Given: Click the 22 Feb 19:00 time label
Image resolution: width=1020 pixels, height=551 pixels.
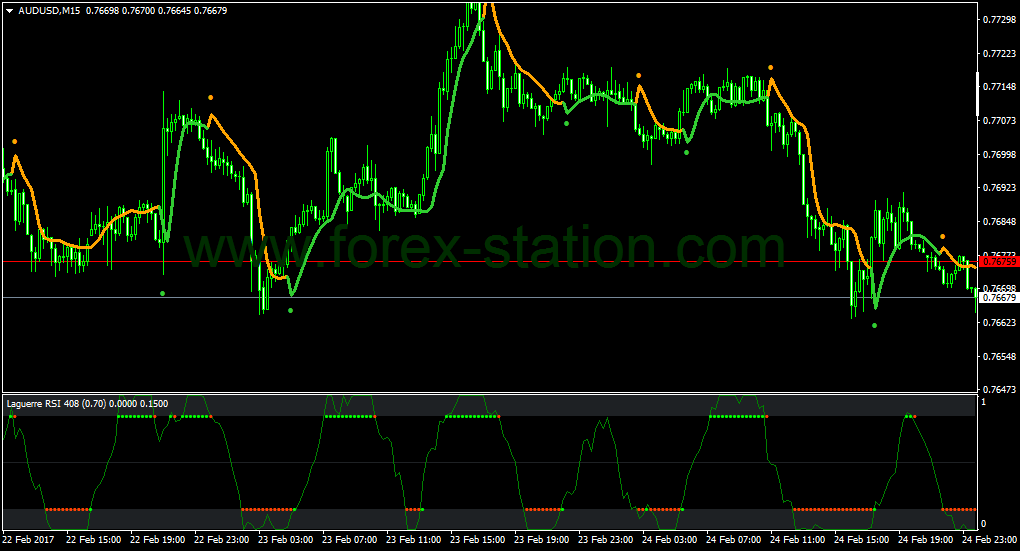Looking at the screenshot, I should pos(157,539).
